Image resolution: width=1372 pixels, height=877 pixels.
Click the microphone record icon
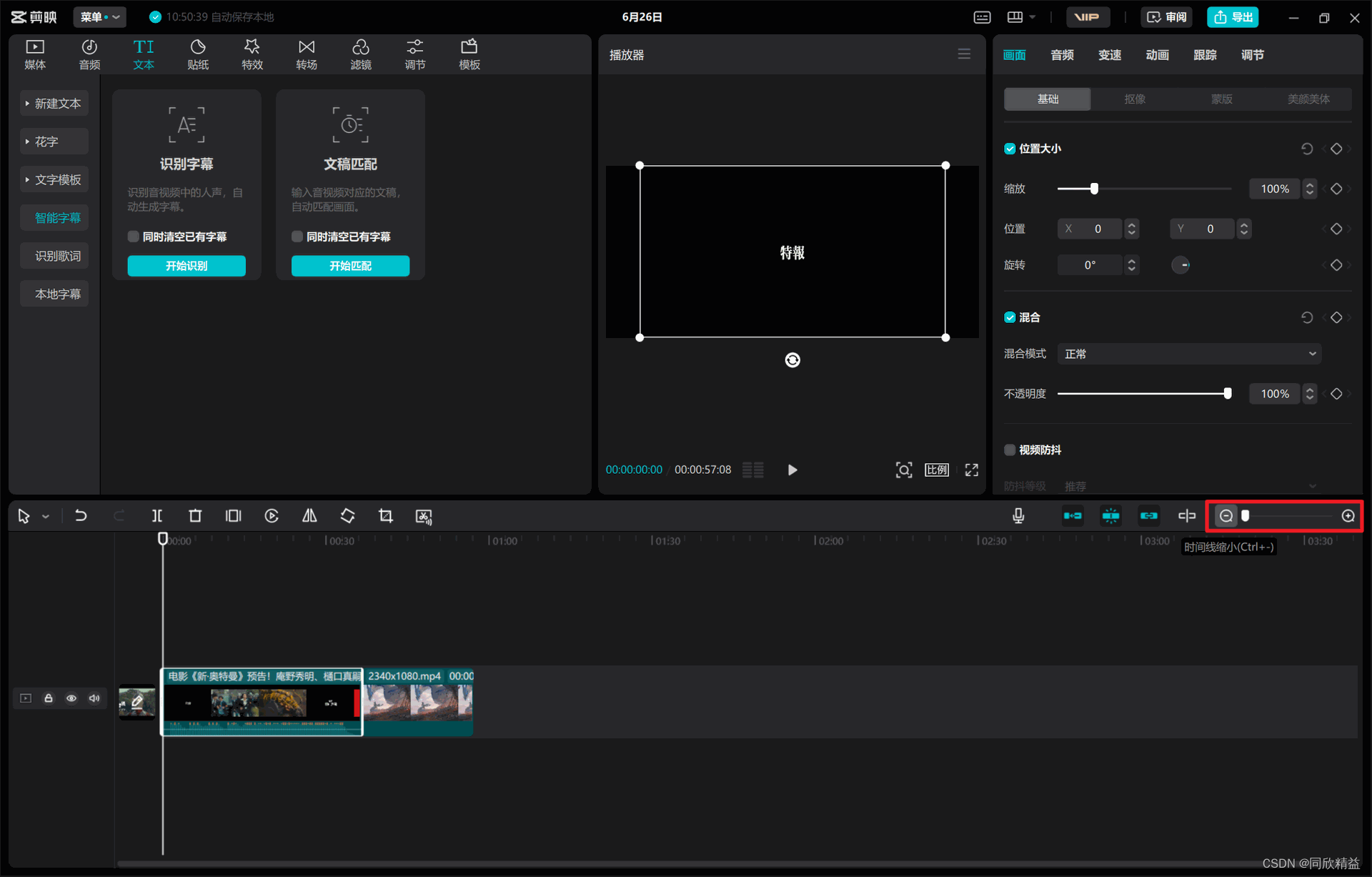pos(1018,516)
